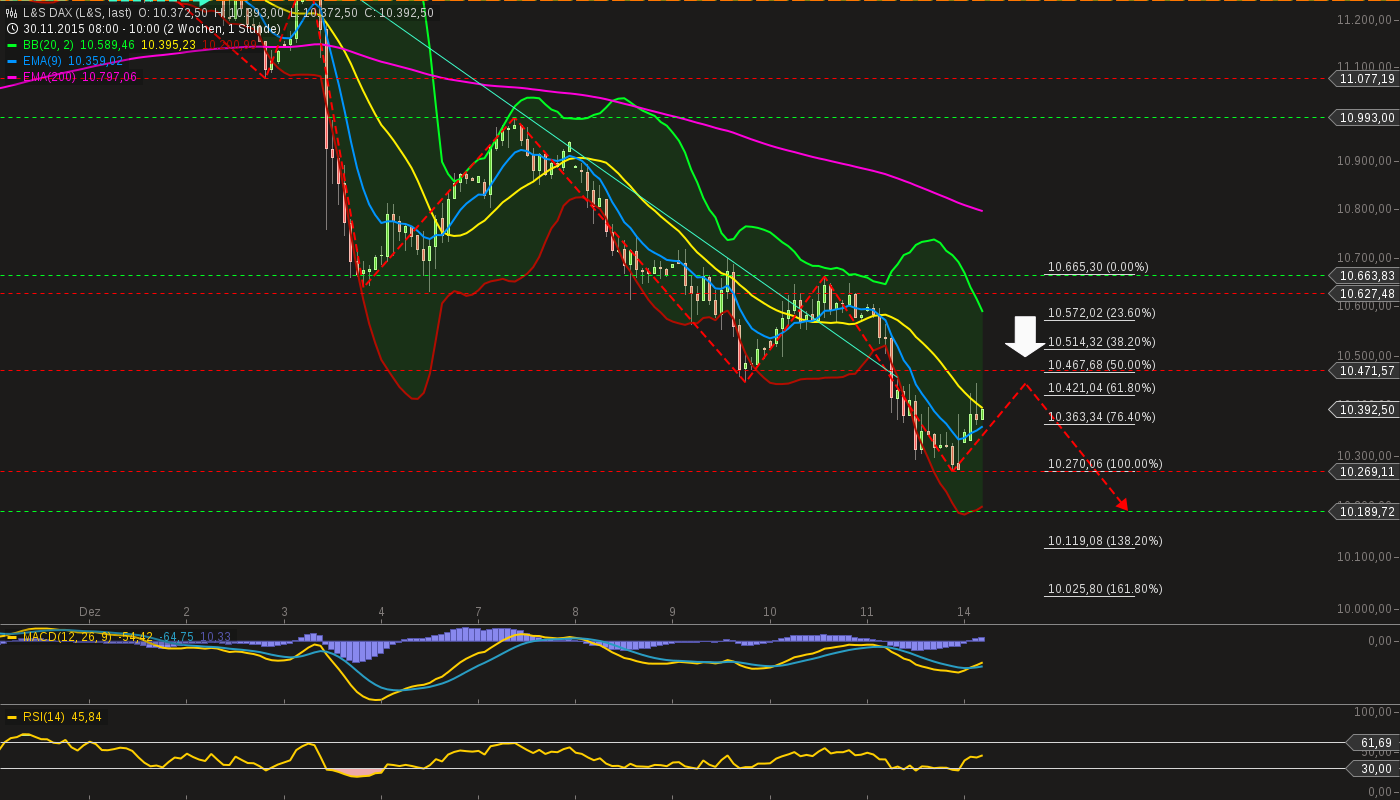This screenshot has width=1400, height=800.
Task: Click the close price value C: 10.392,50
Action: (399, 13)
